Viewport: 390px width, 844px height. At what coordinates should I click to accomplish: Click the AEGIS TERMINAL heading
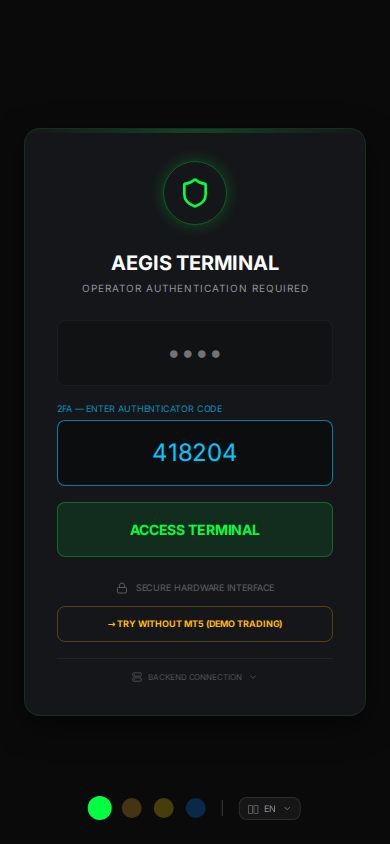pos(195,263)
